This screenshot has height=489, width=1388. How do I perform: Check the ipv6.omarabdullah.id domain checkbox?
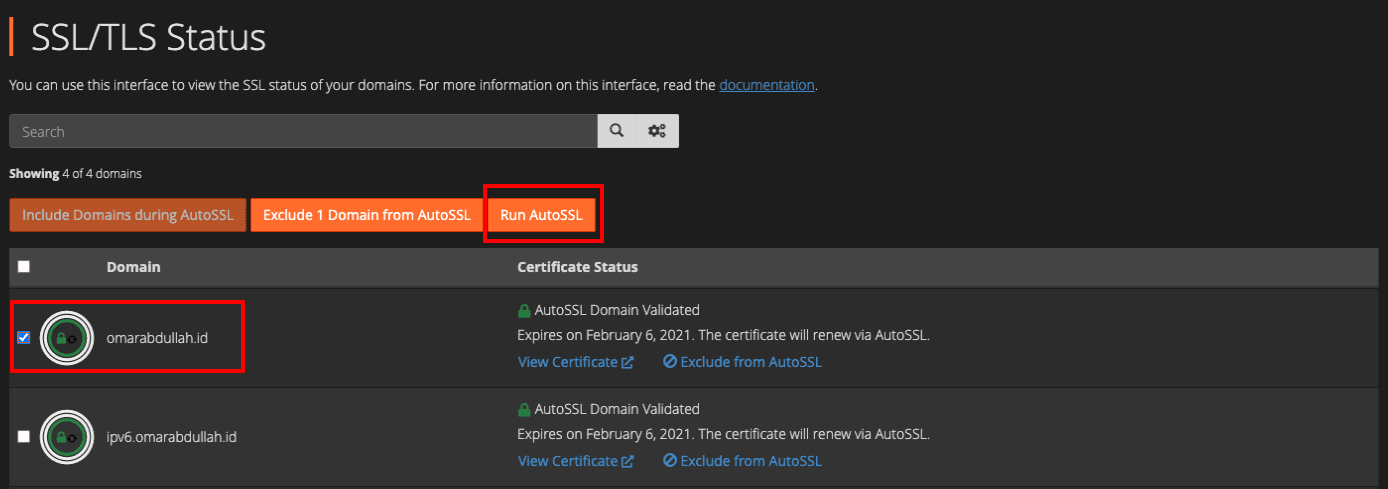24,437
